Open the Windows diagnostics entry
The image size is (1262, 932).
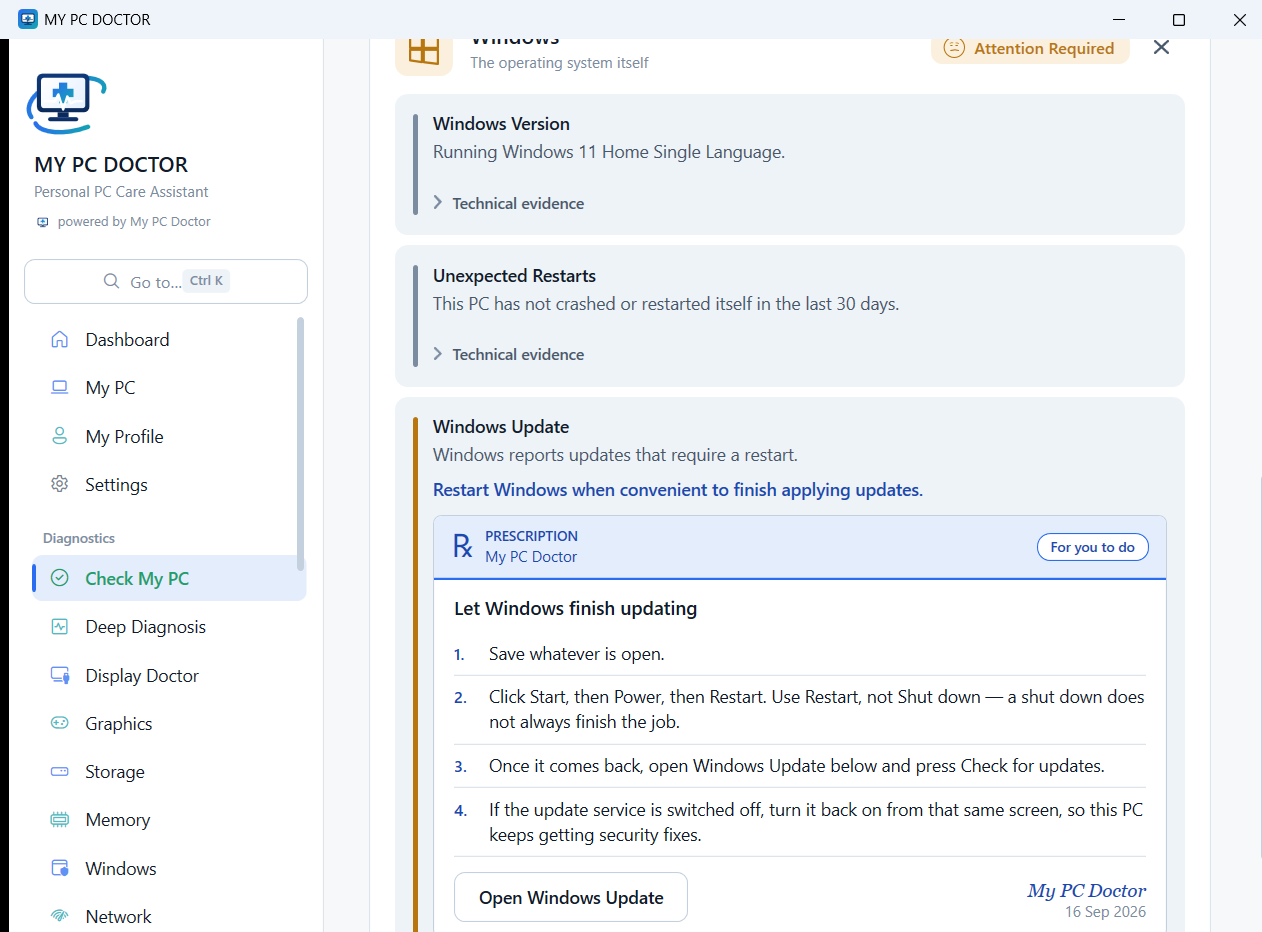tap(169, 869)
